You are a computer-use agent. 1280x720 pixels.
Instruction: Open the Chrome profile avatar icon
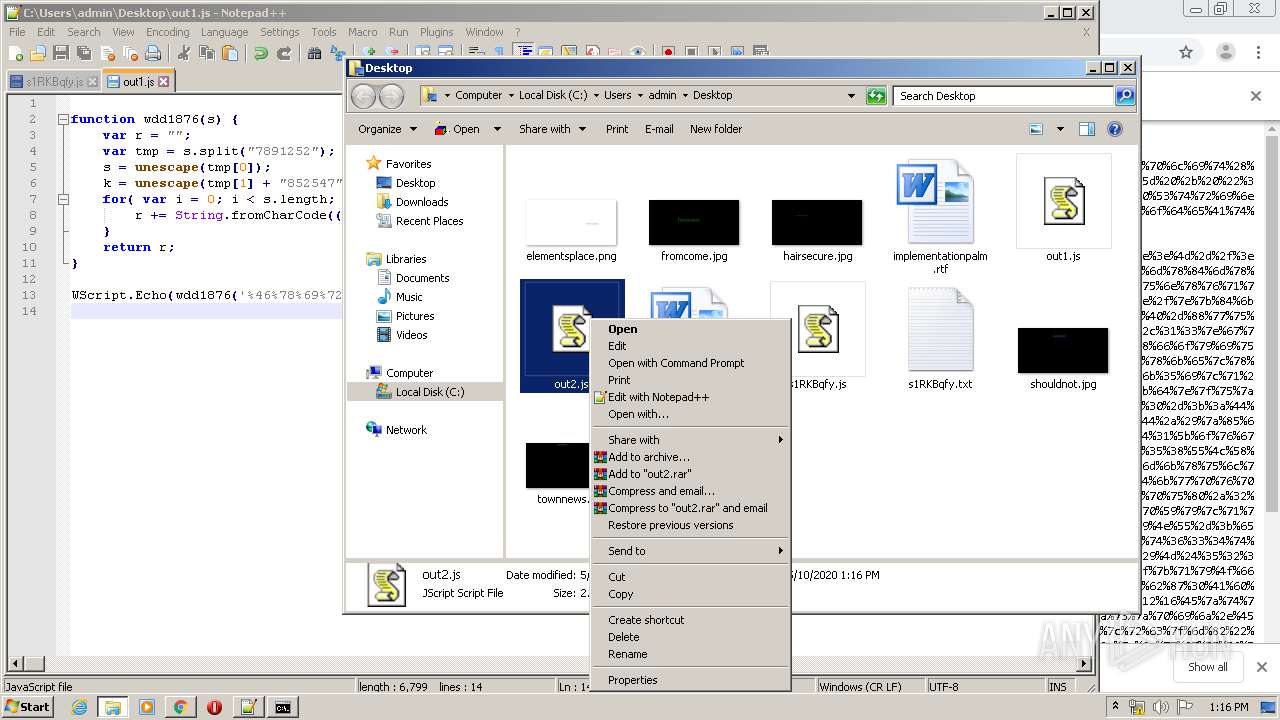(1226, 52)
